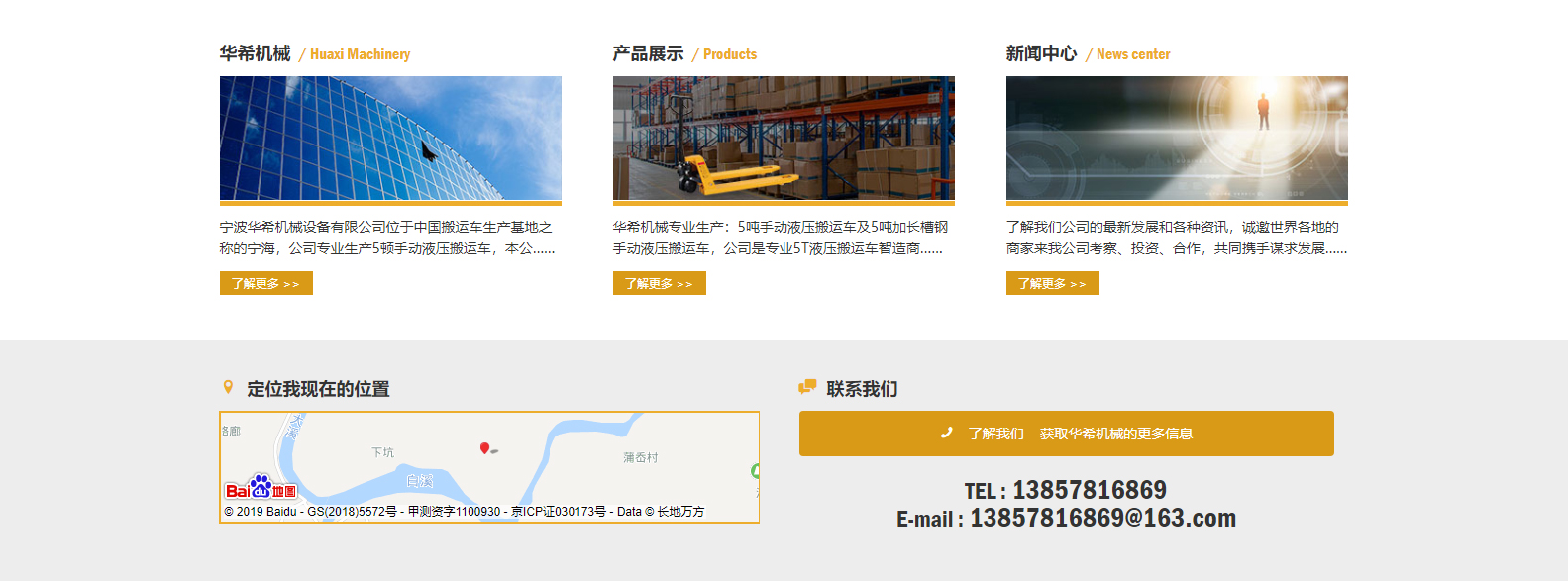Viewport: 1568px width, 581px height.
Task: Click the orange 了解我们 contact banner
Action: [1066, 434]
